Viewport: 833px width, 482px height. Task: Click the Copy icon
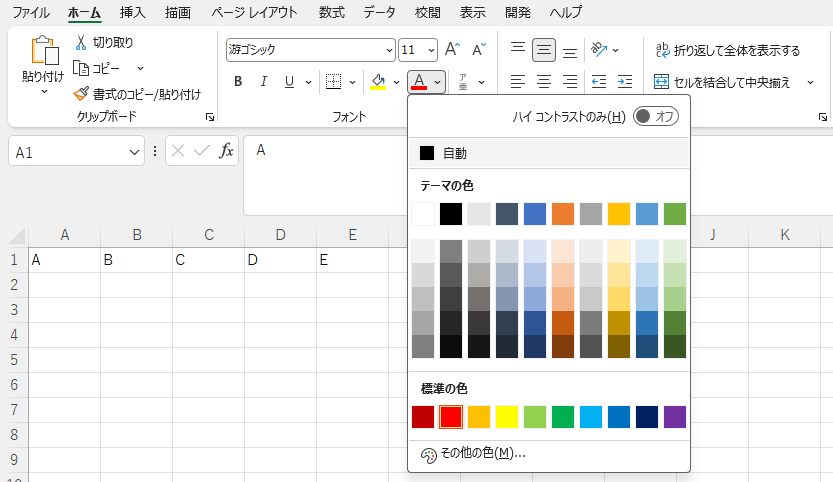click(x=81, y=68)
